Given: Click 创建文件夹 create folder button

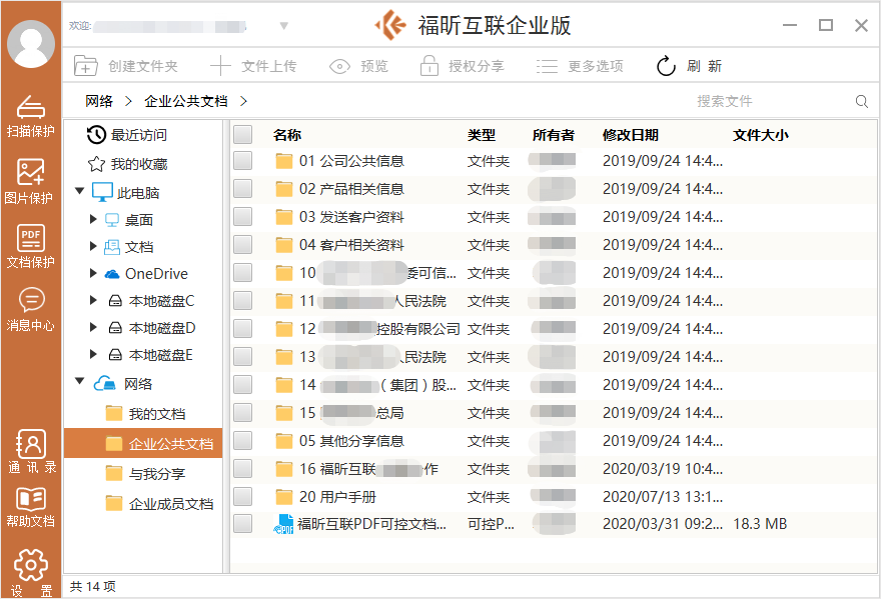Looking at the screenshot, I should pyautogui.click(x=126, y=66).
